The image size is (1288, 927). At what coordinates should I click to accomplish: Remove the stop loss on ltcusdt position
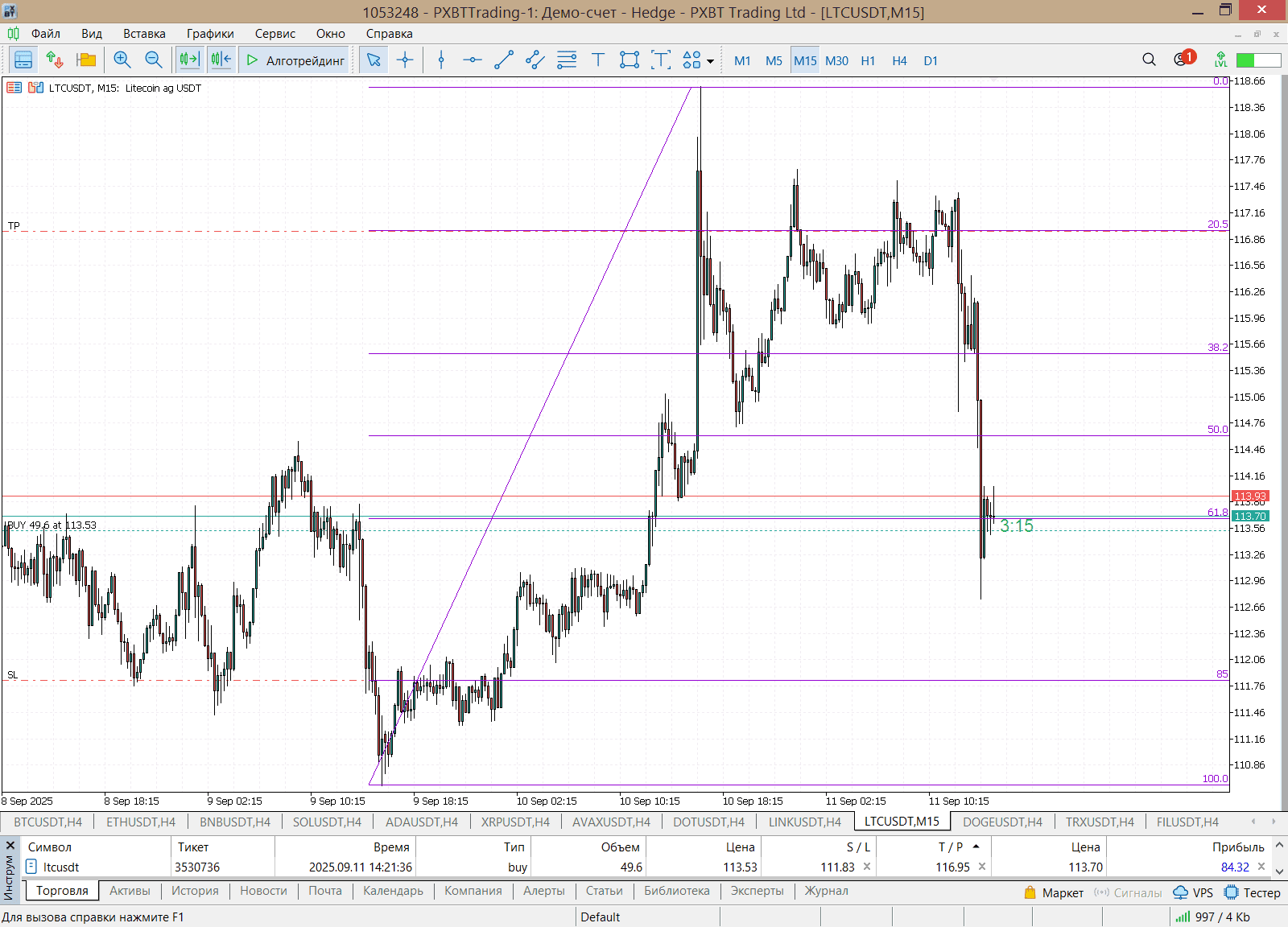click(867, 867)
